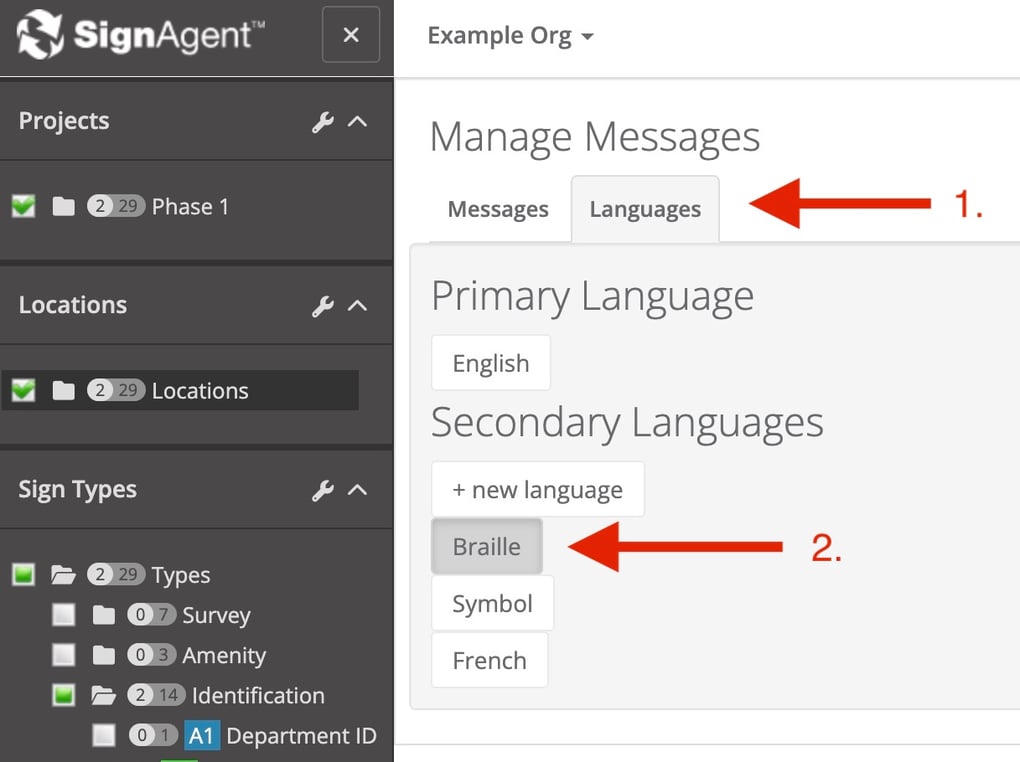Viewport: 1020px width, 762px height.
Task: Enable the Survey sign type checkbox
Action: [x=64, y=616]
